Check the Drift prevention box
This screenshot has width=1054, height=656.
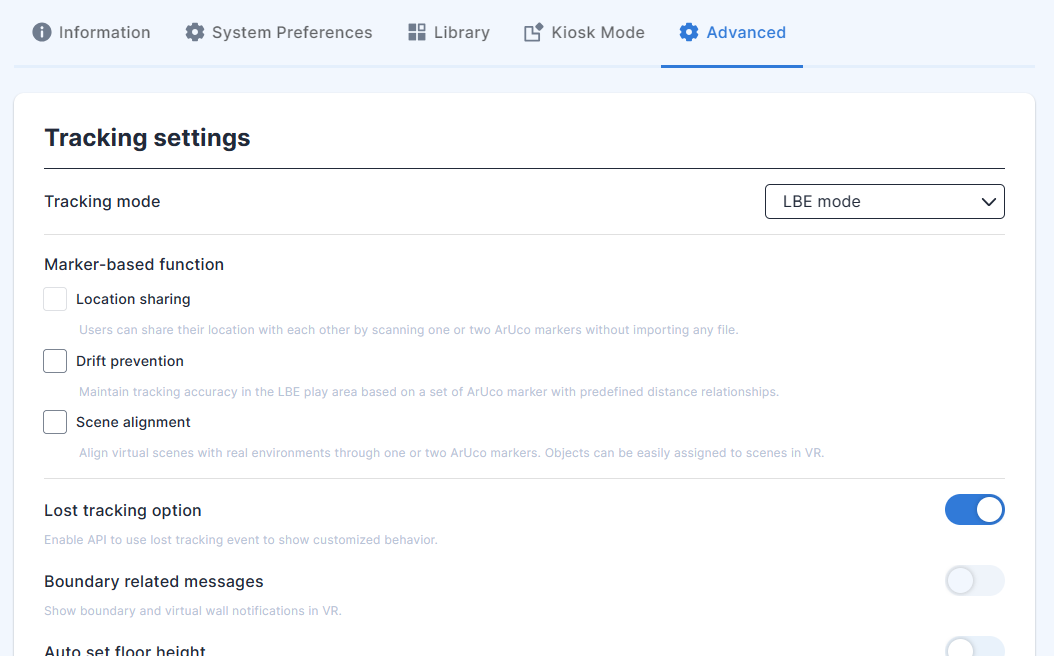tap(56, 361)
